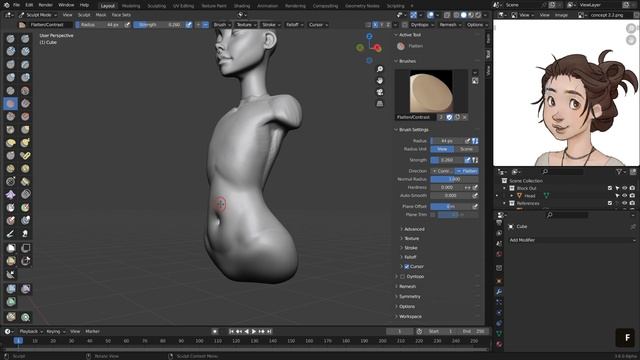Screen dimensions: 640x360
Task: Toggle X axis symmetry in sculpt header
Action: click(x=375, y=25)
